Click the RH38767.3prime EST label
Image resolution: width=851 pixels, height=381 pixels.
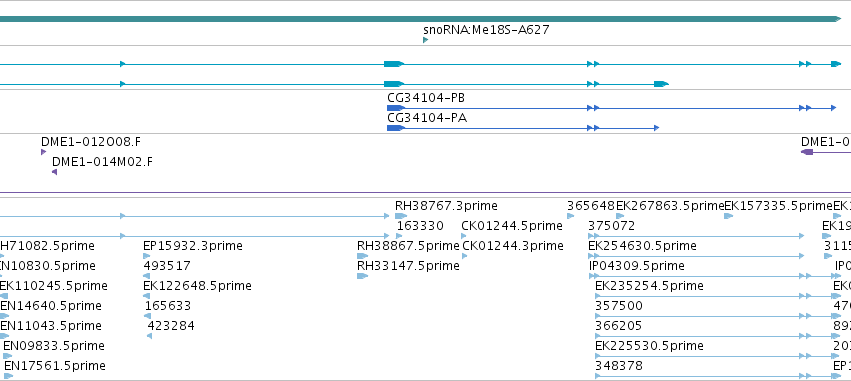[446, 206]
